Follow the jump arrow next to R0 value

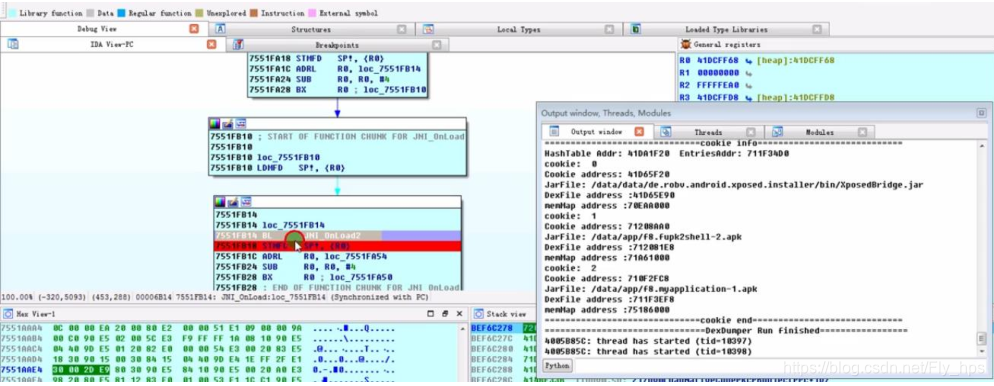(x=749, y=60)
